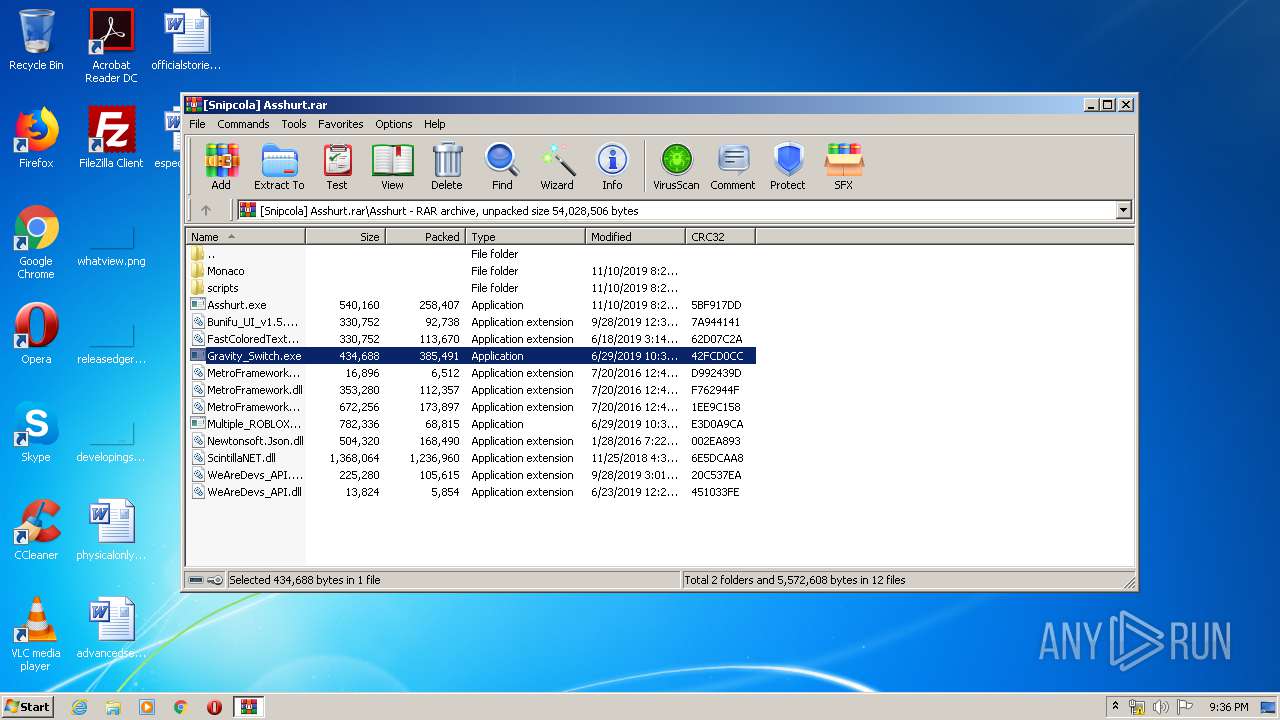The width and height of the screenshot is (1280, 720).
Task: Open Help menu
Action: (x=435, y=124)
